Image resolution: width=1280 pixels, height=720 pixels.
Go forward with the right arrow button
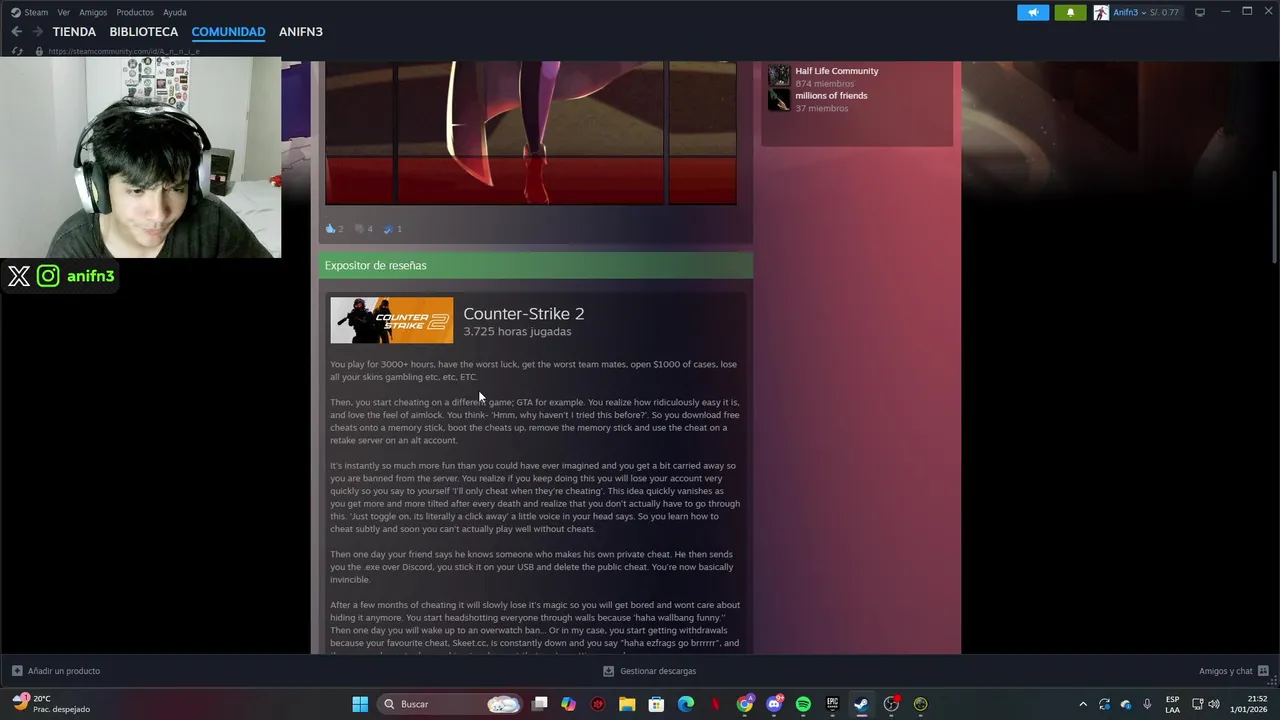click(38, 32)
